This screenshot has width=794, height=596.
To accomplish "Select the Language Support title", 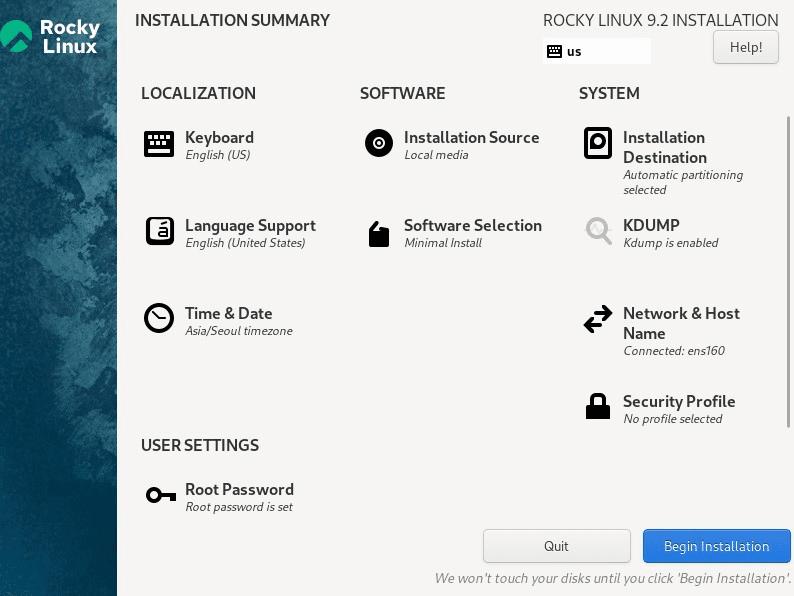I will coord(250,225).
